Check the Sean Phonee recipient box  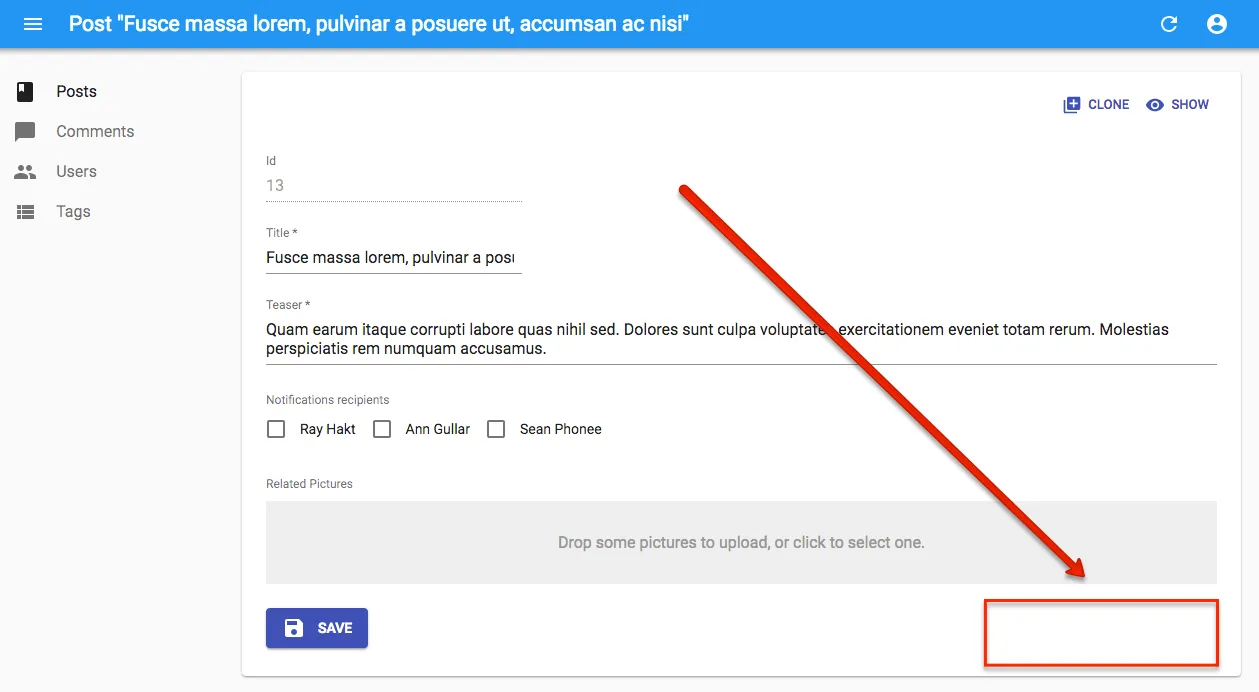[496, 429]
